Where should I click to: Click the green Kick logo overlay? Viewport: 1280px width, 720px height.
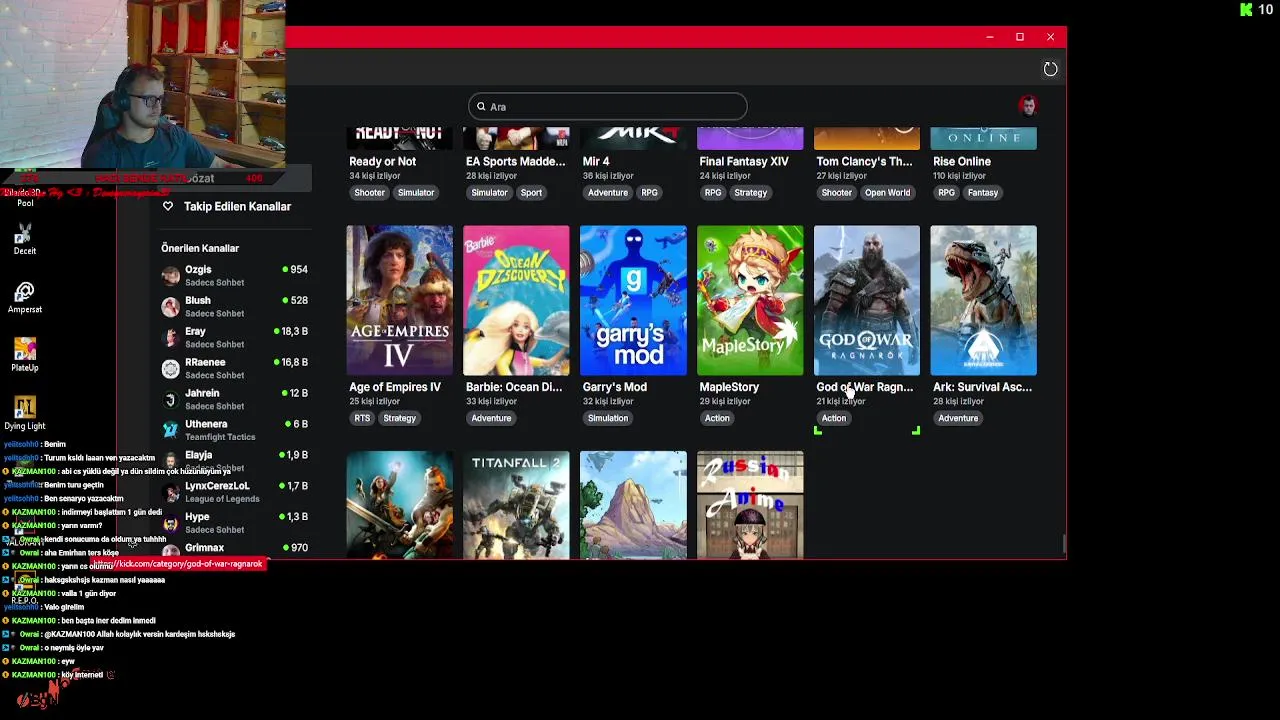pyautogui.click(x=1246, y=10)
